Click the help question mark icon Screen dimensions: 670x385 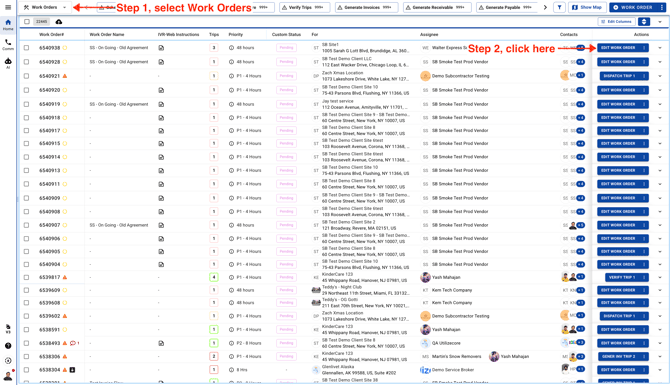click(x=8, y=346)
